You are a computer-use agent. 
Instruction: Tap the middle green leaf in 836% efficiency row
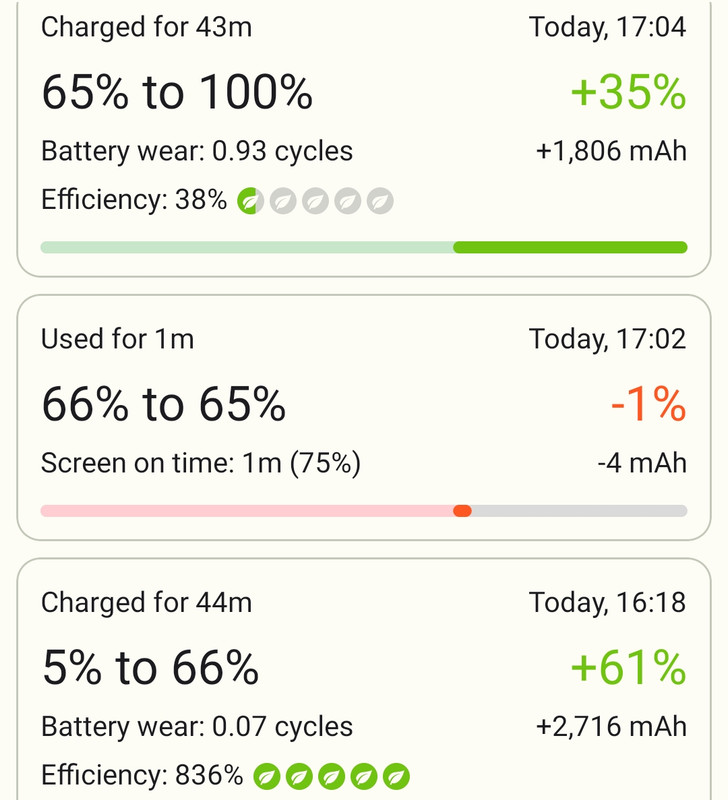[332, 777]
